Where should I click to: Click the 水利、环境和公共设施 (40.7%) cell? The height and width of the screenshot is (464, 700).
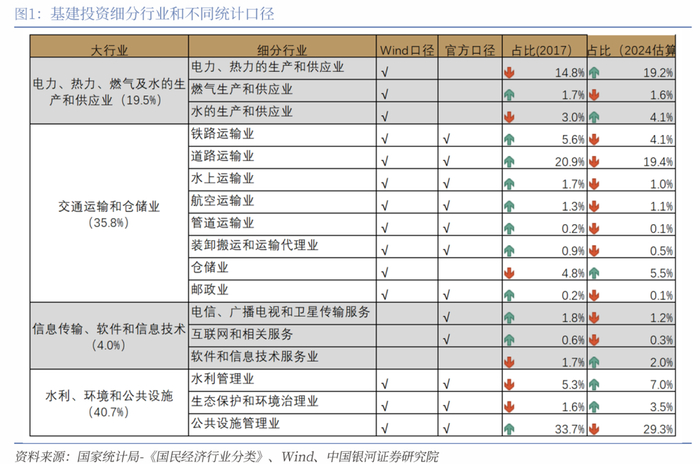(109, 403)
